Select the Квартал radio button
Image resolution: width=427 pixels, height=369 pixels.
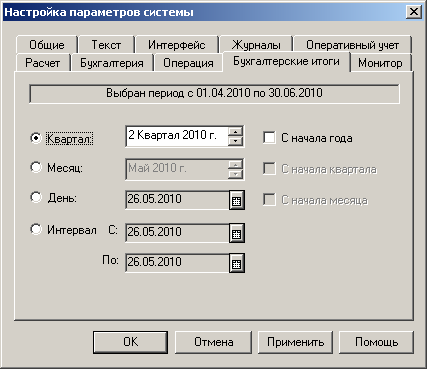[x=36, y=138]
